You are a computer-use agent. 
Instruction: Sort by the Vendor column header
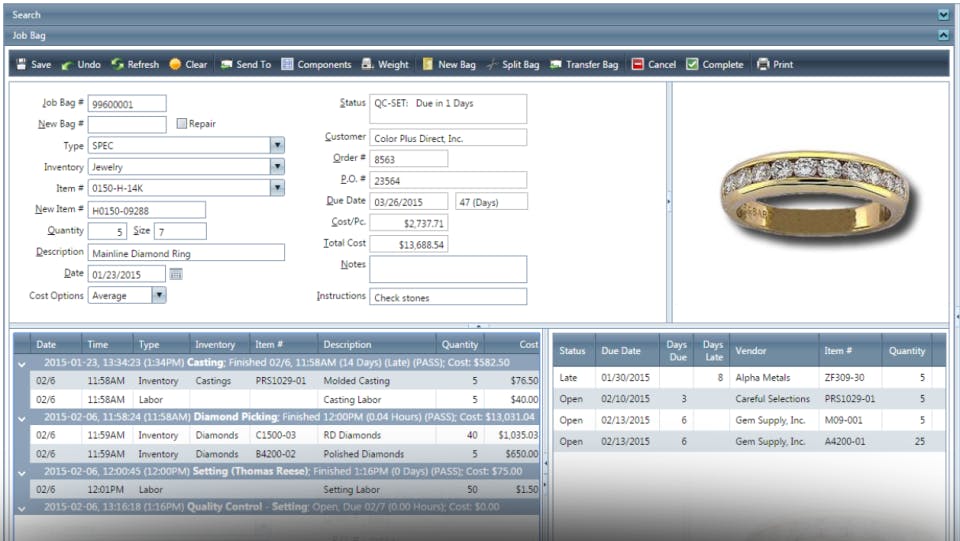(x=774, y=351)
